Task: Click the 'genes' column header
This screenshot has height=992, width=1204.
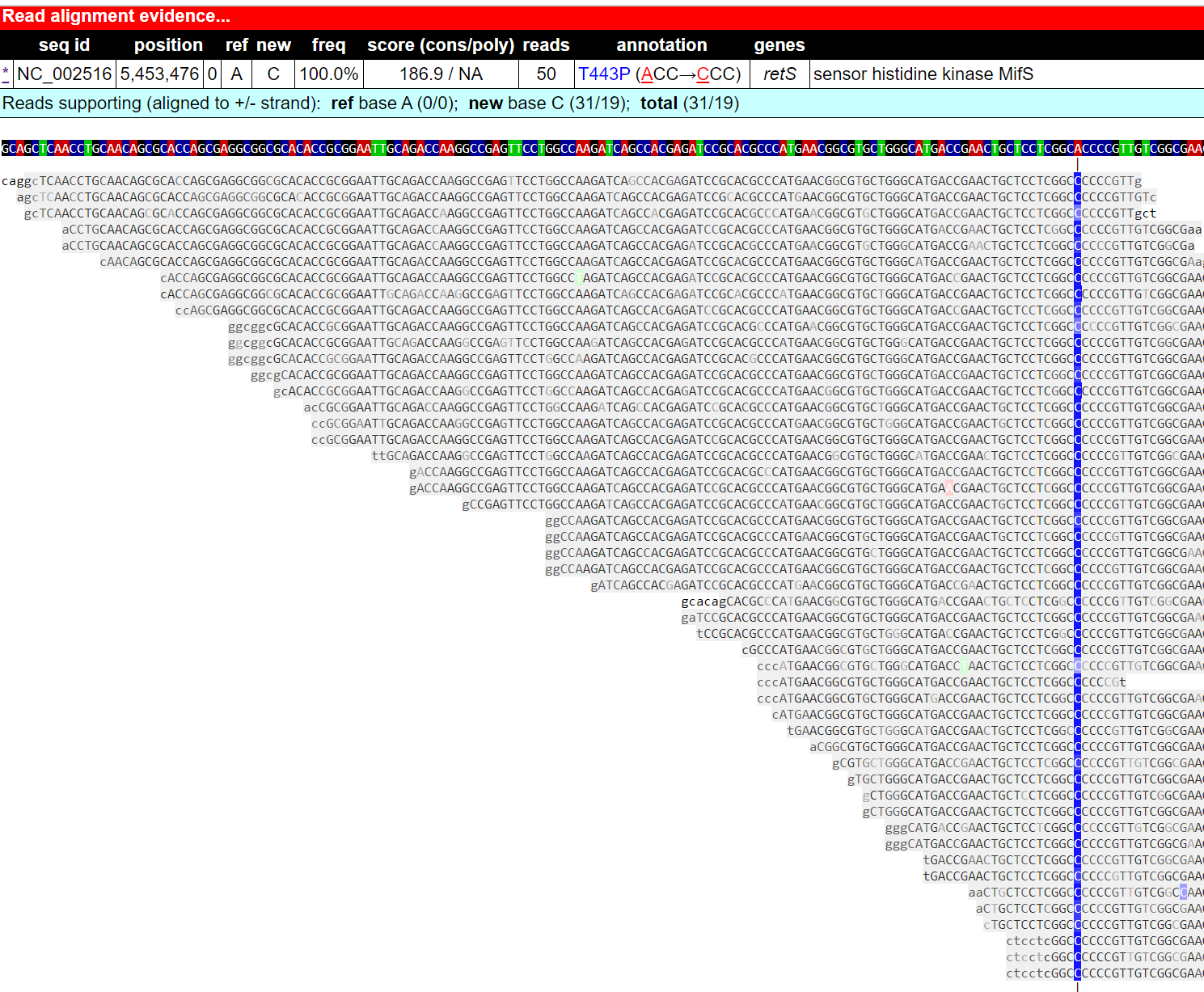Action: [x=779, y=45]
